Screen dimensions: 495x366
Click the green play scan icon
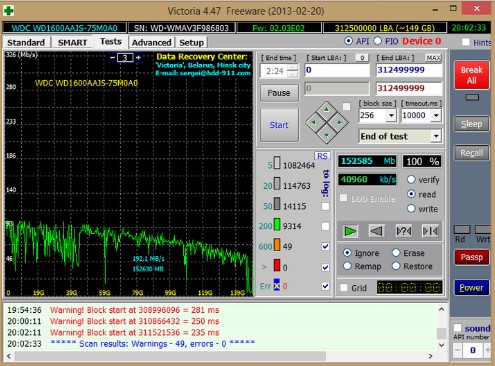click(350, 231)
